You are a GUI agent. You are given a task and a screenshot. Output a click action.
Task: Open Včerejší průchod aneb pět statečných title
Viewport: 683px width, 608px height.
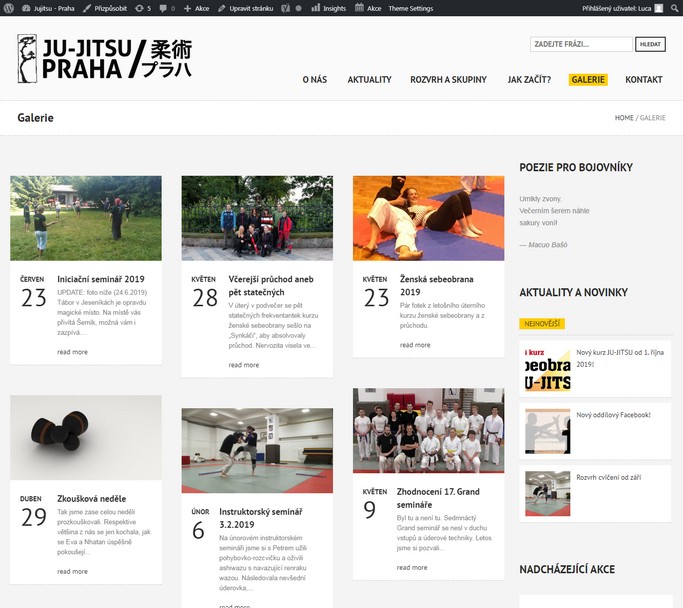(271, 286)
